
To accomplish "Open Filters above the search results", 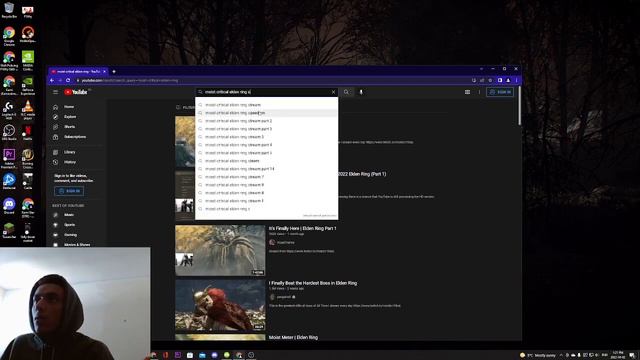I will [185, 107].
